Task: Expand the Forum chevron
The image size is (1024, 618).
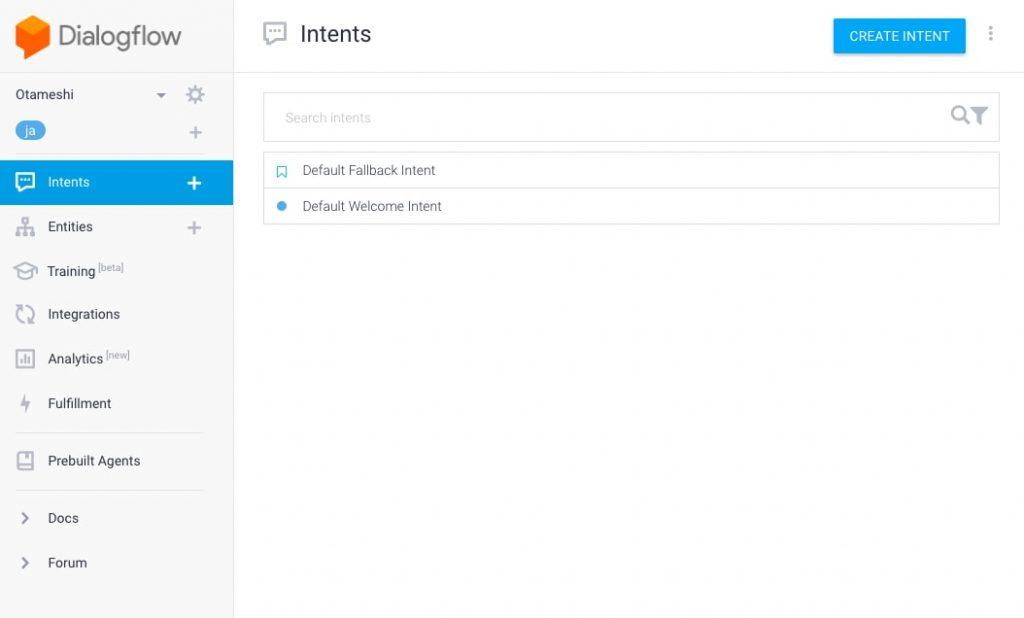Action: point(25,562)
